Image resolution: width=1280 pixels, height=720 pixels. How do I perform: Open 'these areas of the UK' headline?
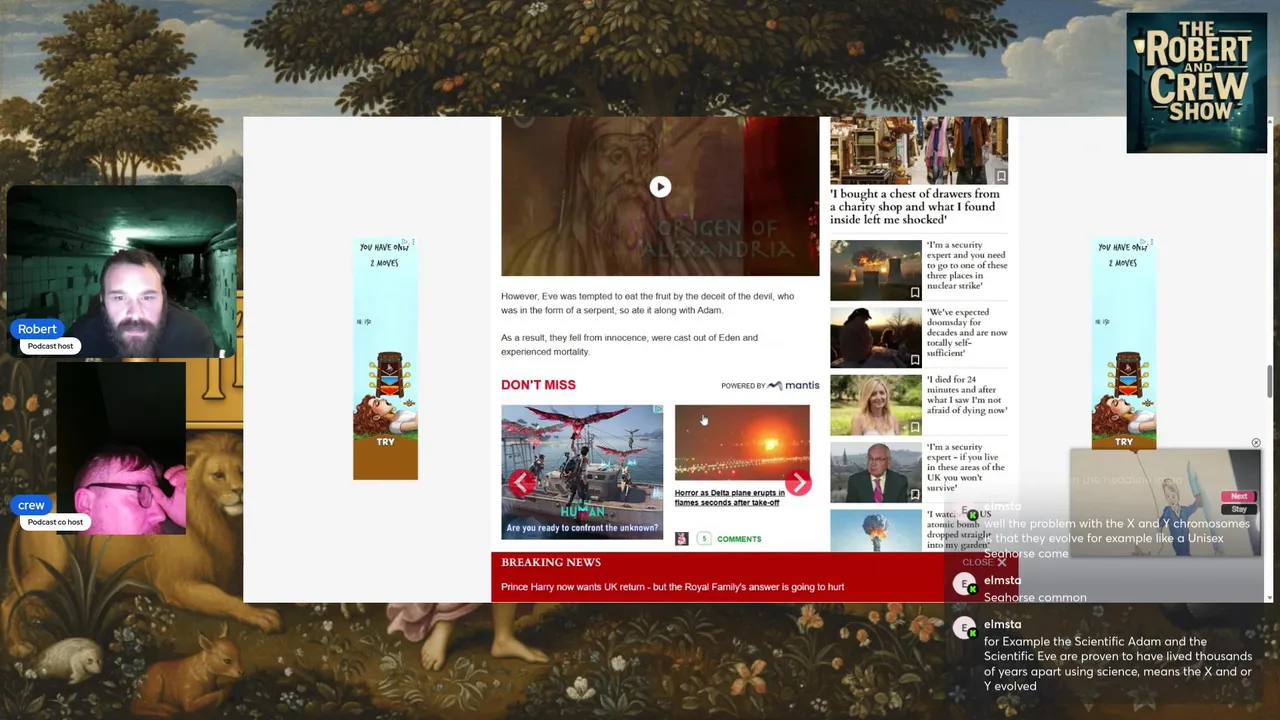(965, 467)
